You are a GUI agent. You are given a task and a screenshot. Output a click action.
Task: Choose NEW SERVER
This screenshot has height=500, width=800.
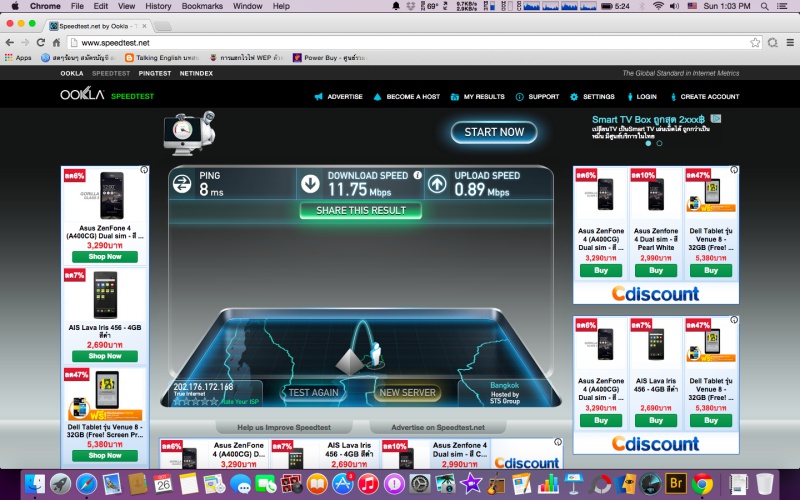407,392
